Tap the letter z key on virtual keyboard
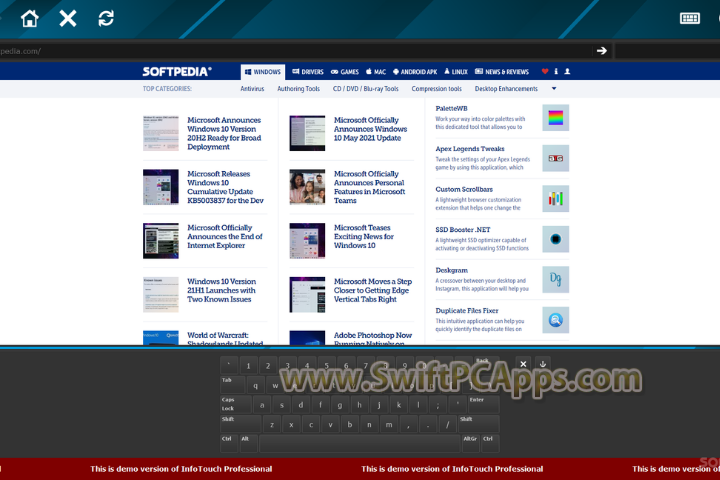 (x=272, y=424)
